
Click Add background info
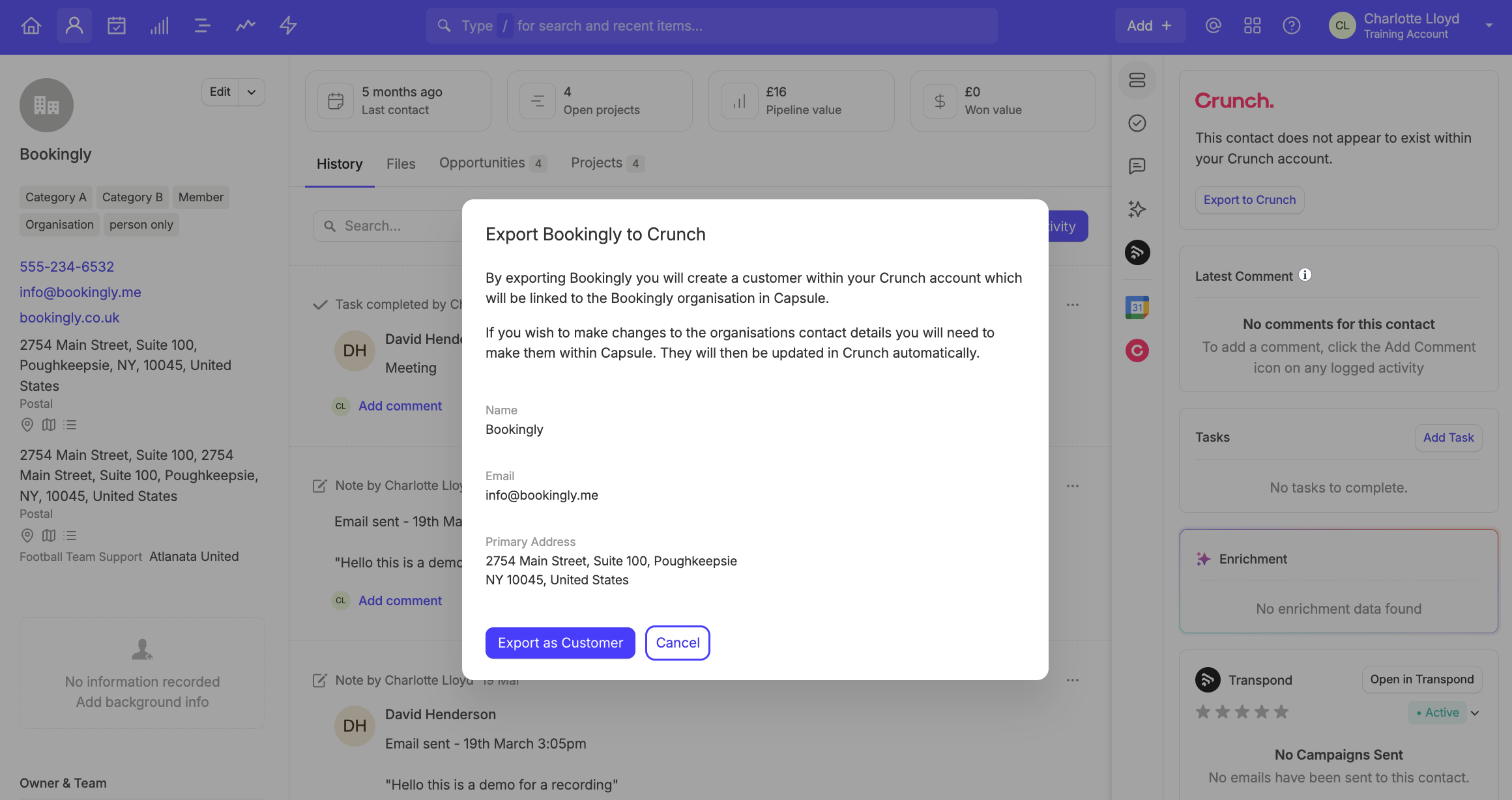coord(142,702)
